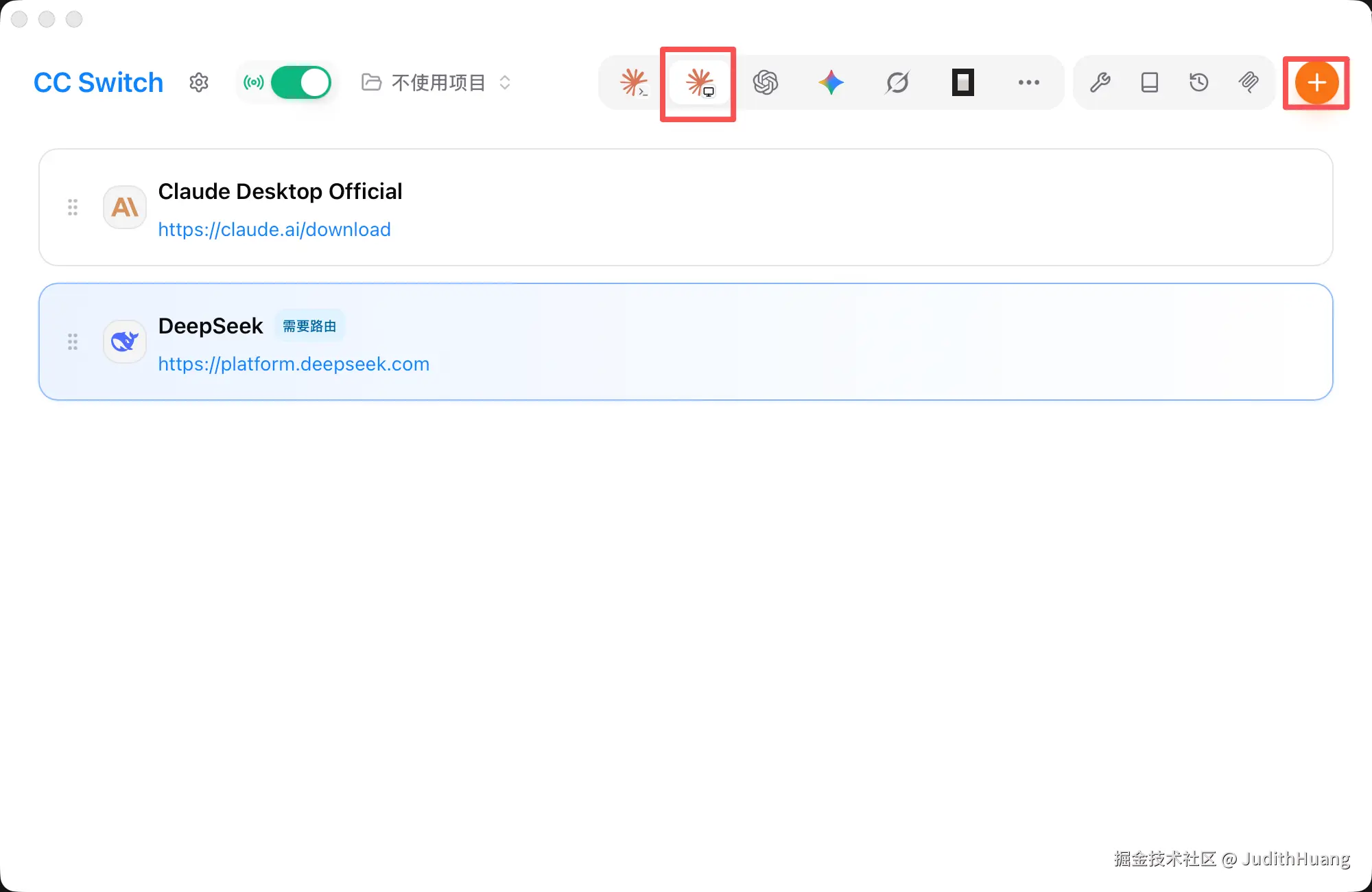Select the black square app tab
This screenshot has width=1372, height=892.
click(x=962, y=82)
